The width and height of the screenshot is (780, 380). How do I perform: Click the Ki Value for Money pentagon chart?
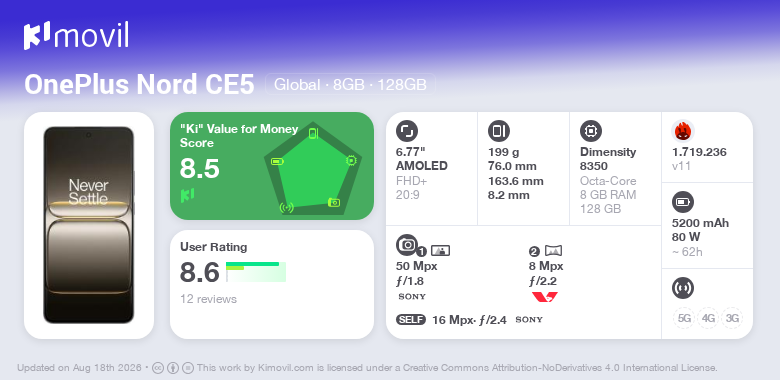(x=312, y=169)
